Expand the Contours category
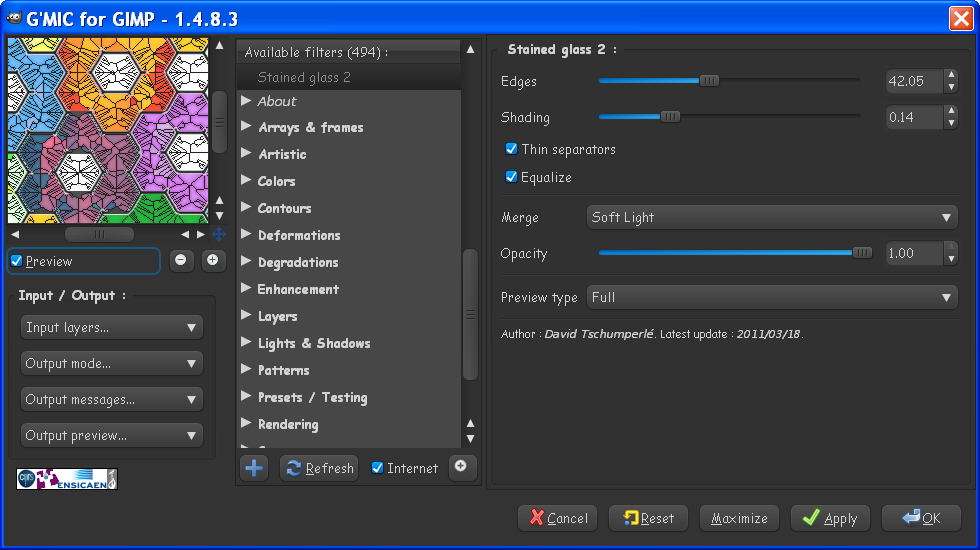Viewport: 980px width, 550px height. pos(246,208)
